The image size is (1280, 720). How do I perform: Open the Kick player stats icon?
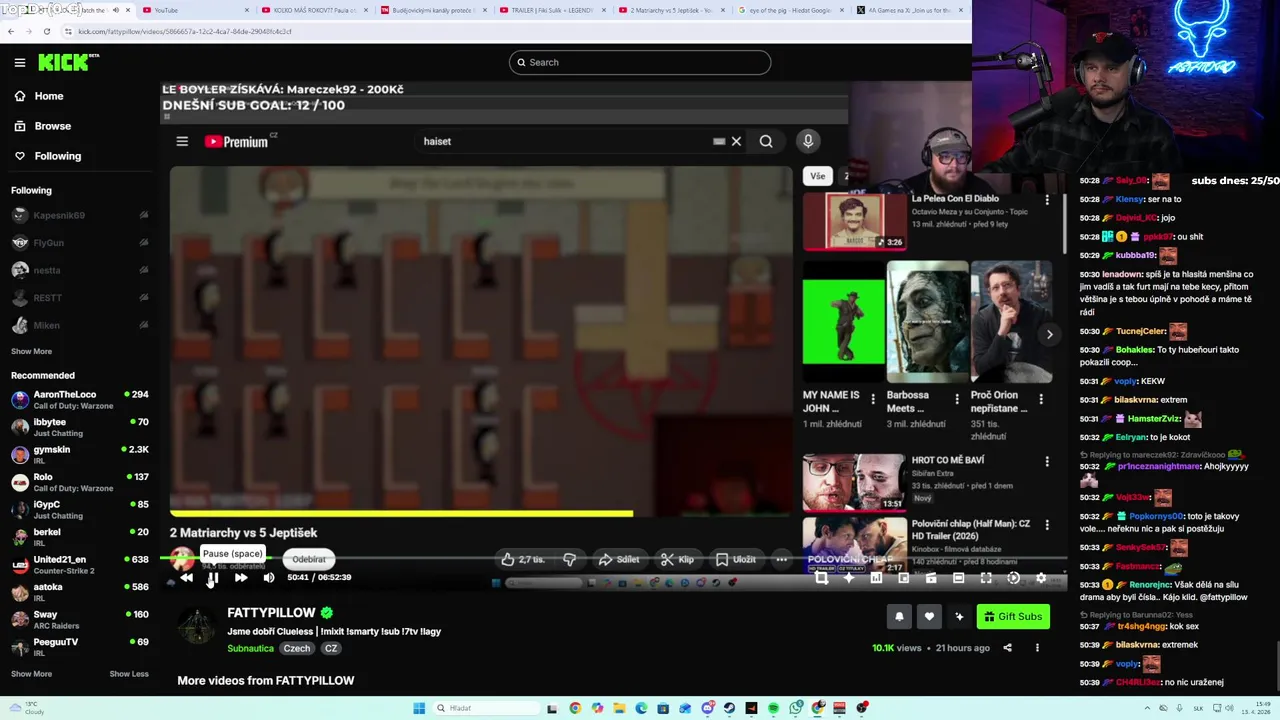pos(876,578)
